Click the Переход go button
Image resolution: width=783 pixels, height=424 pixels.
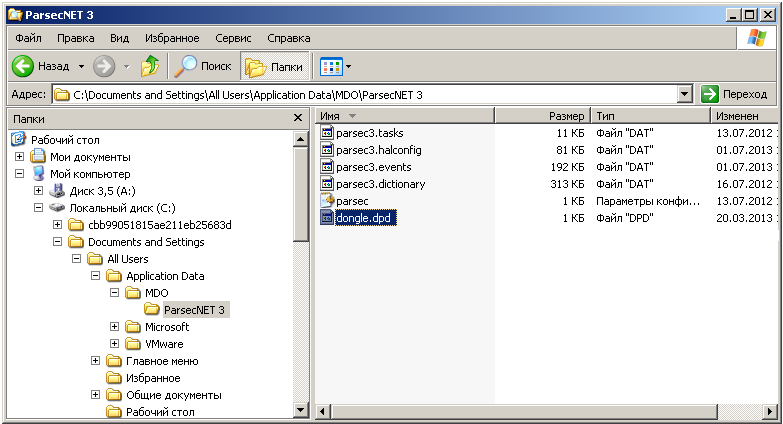point(734,94)
